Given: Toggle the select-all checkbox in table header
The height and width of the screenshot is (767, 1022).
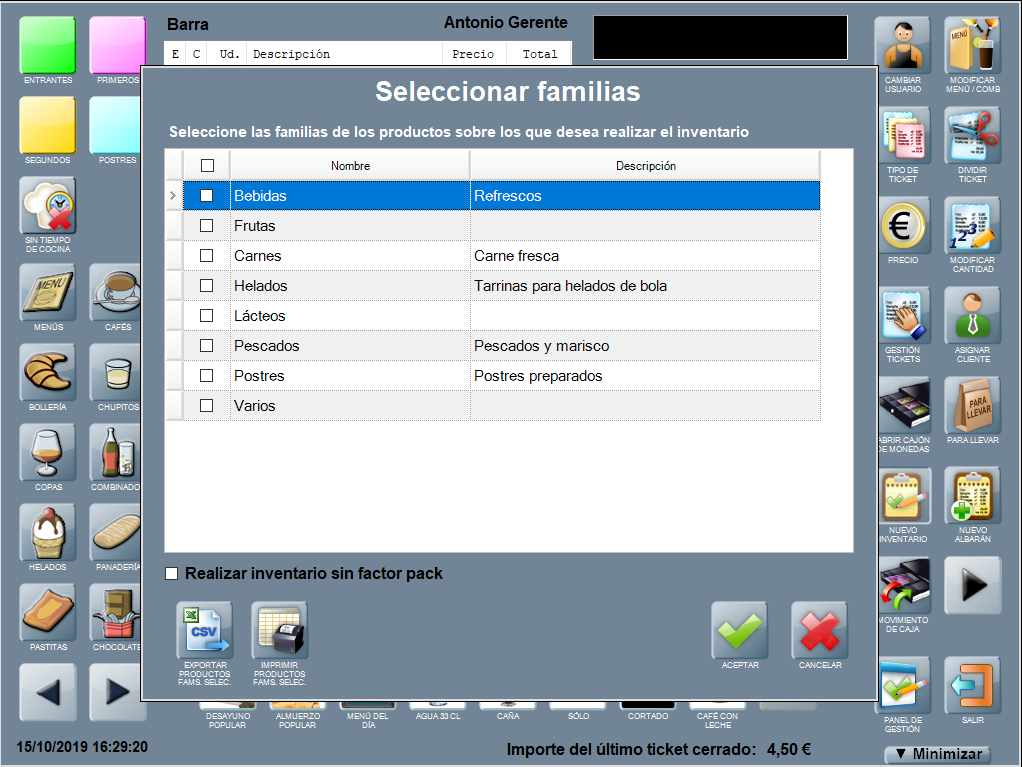Looking at the screenshot, I should tap(207, 166).
